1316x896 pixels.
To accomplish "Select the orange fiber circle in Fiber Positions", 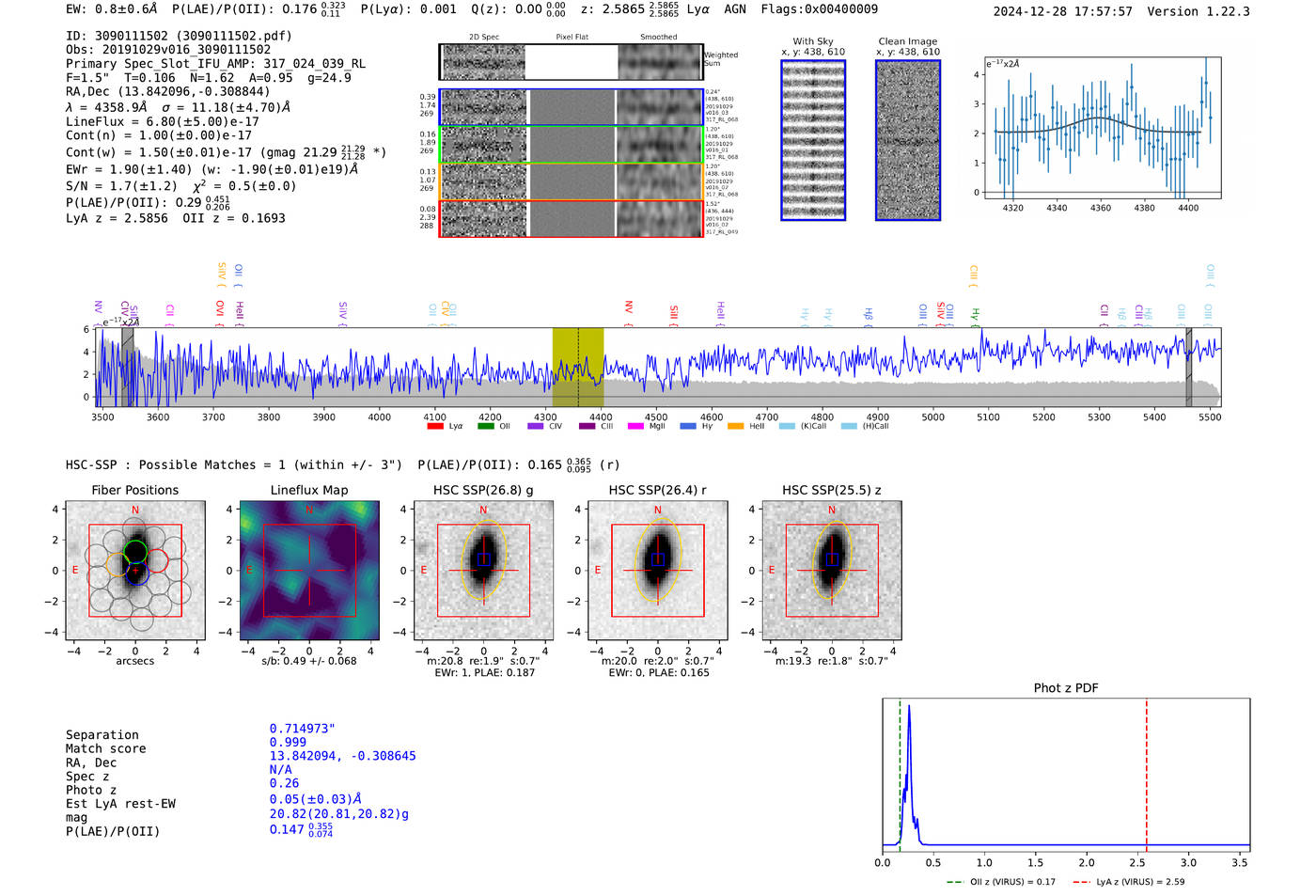I will pyautogui.click(x=117, y=565).
